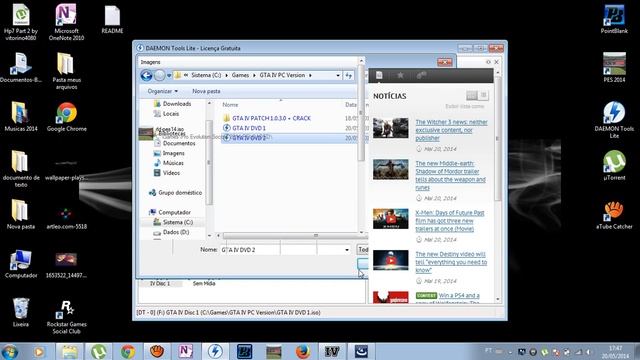This screenshot has width=640, height=360.
Task: Open favorites star tab in DAEMON panel
Action: pos(400,75)
